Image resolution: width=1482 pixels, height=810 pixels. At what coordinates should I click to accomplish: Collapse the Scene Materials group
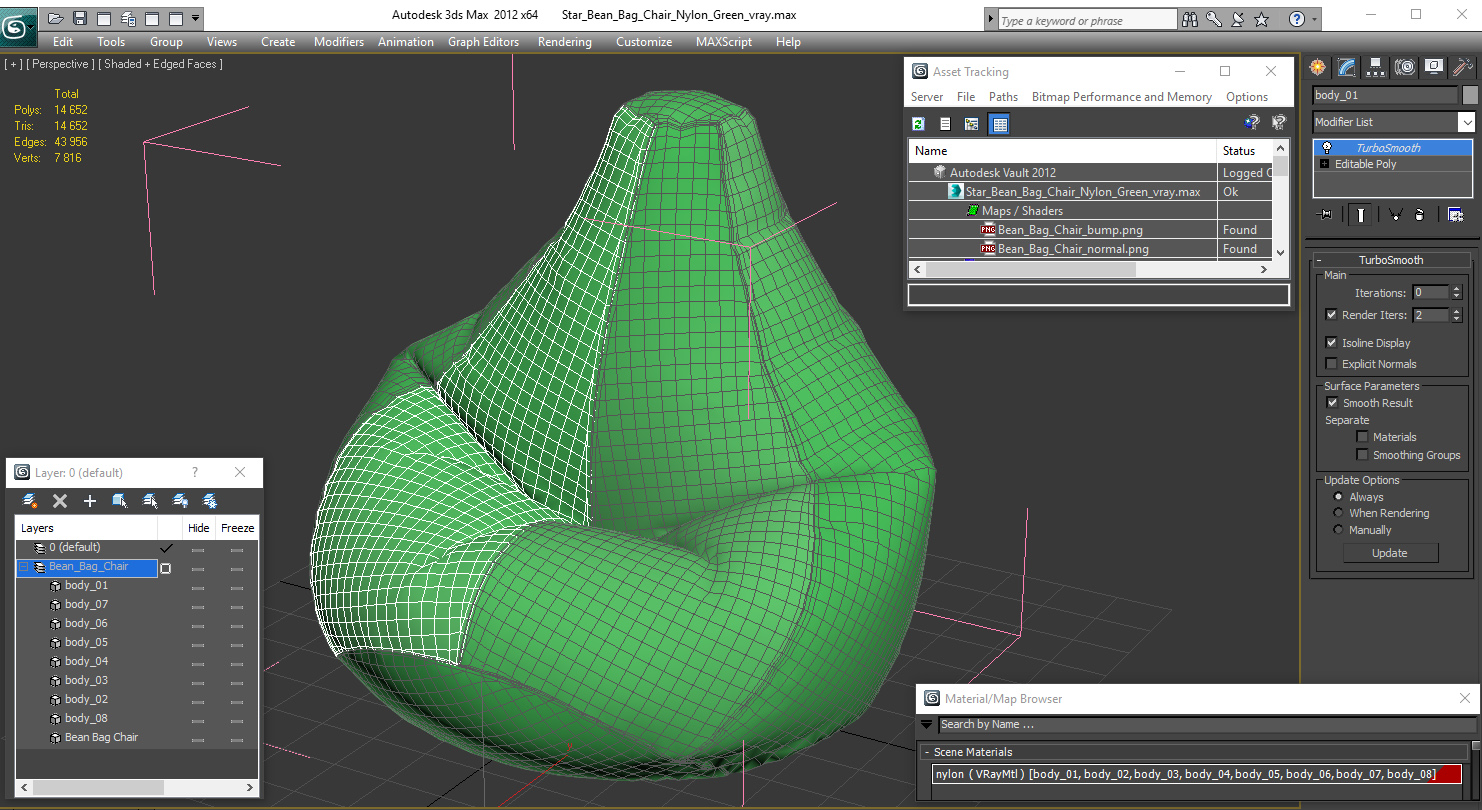click(926, 752)
